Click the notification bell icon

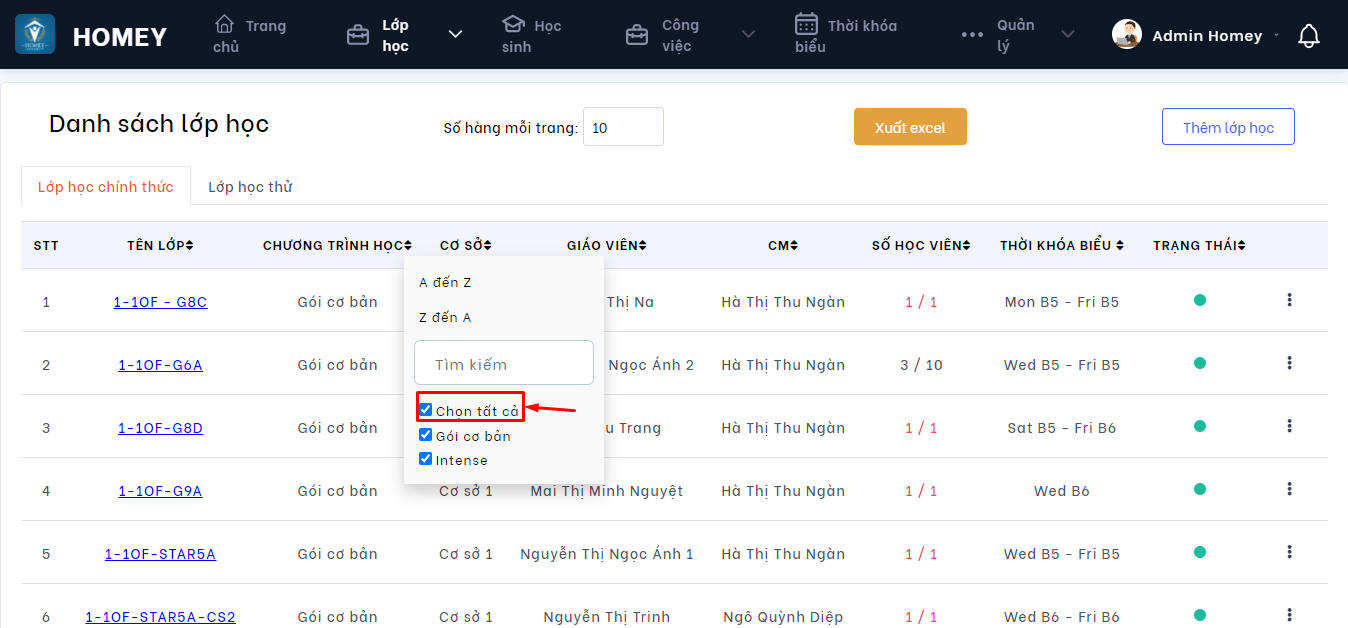click(x=1308, y=36)
